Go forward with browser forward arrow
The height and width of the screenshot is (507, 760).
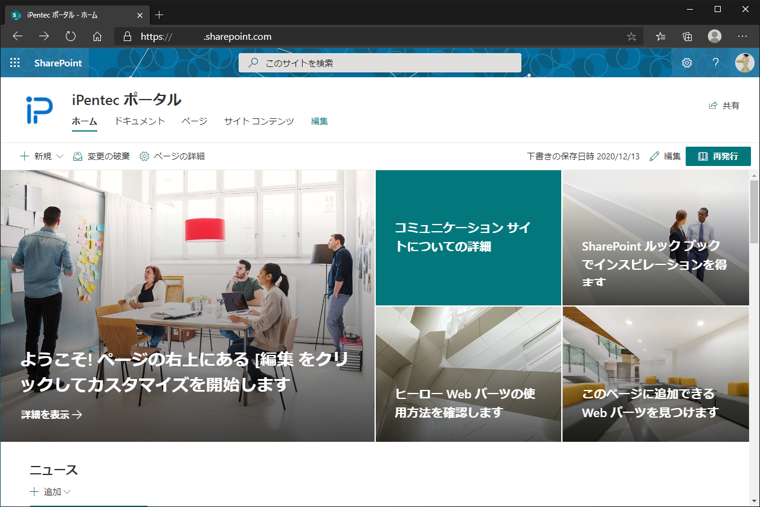(44, 36)
